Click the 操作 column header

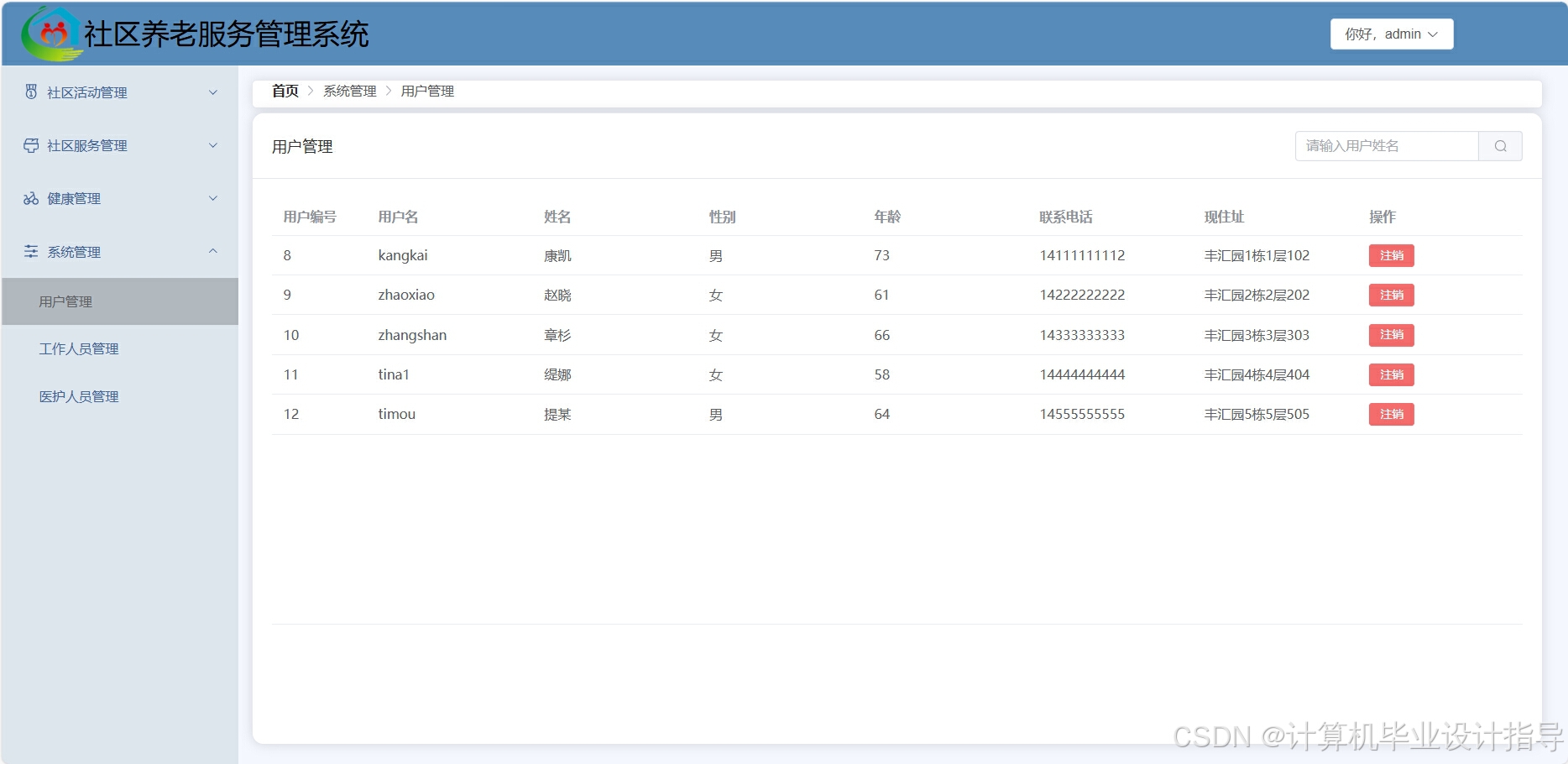[x=1382, y=217]
